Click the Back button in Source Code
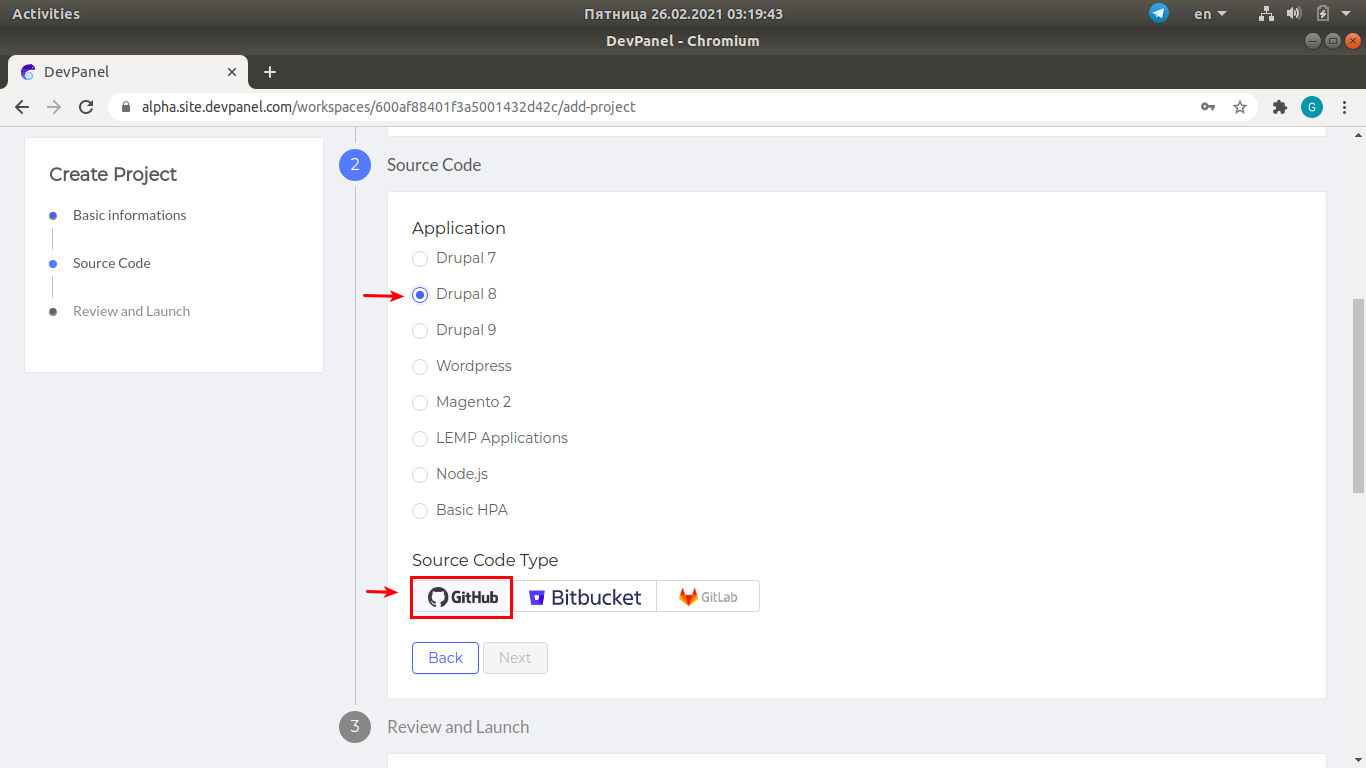Image resolution: width=1366 pixels, height=768 pixels. [445, 658]
